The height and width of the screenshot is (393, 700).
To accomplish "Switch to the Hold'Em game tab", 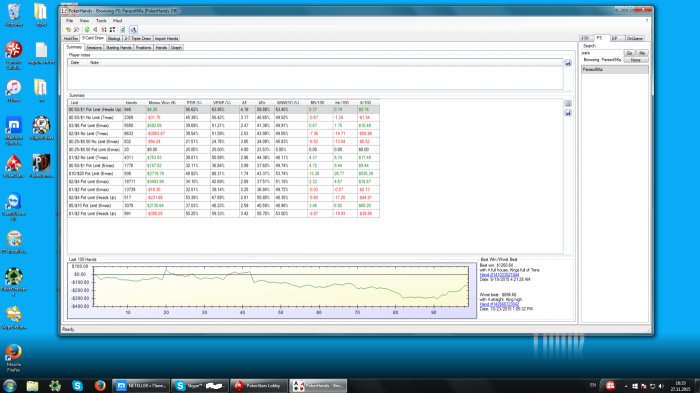I will 71,39.
